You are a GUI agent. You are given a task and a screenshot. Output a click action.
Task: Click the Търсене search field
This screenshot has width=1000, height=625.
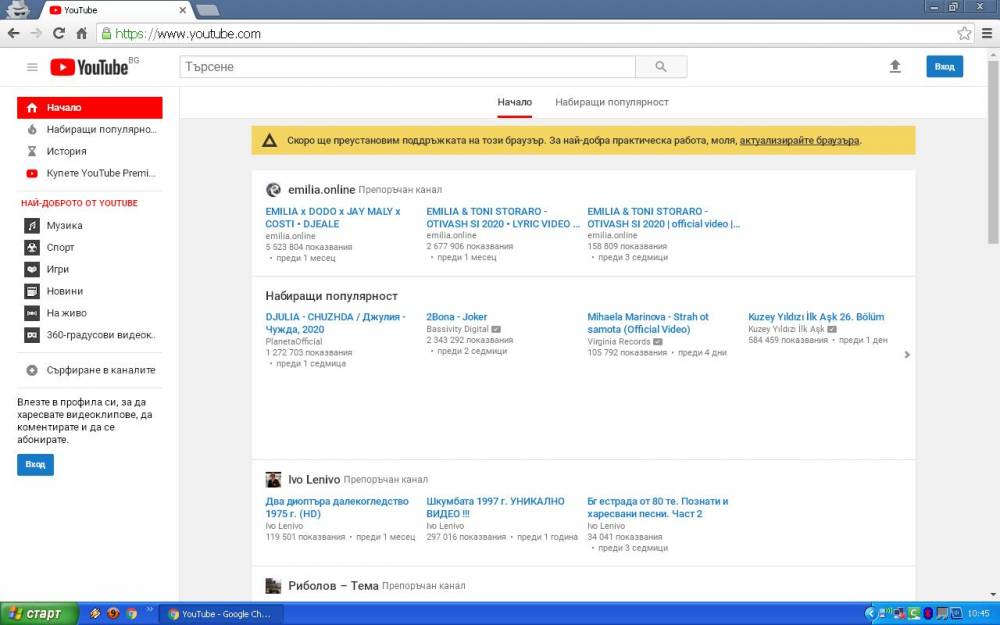point(408,66)
